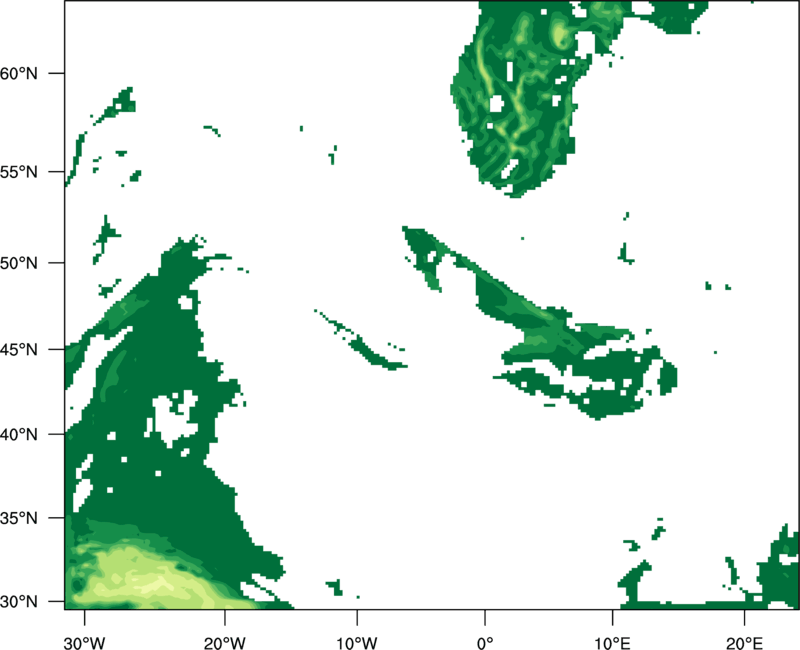Click the 20°W longitude label
This screenshot has width=800, height=650.
point(224,643)
